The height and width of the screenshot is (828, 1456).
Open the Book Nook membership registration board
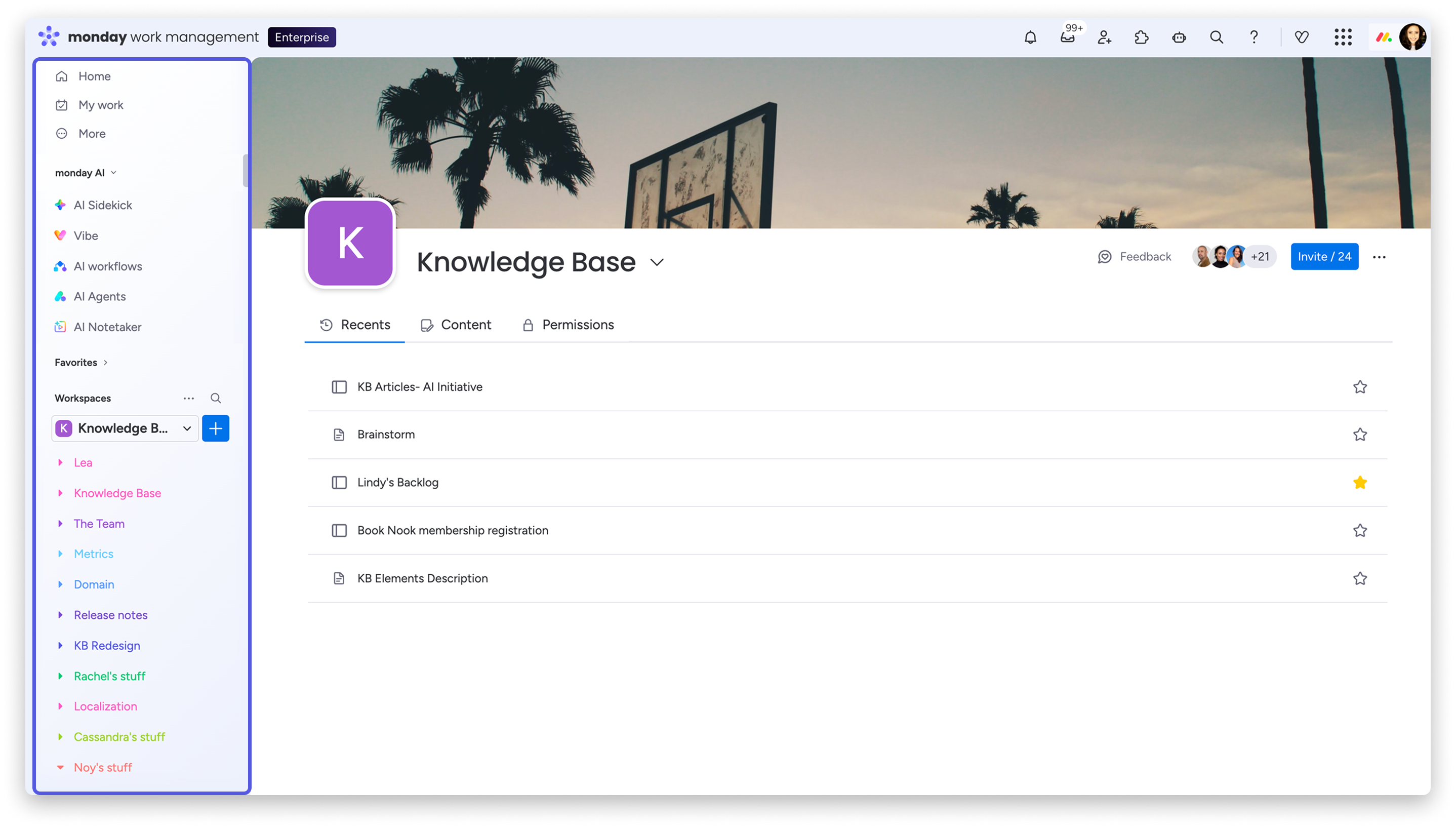[x=453, y=530]
